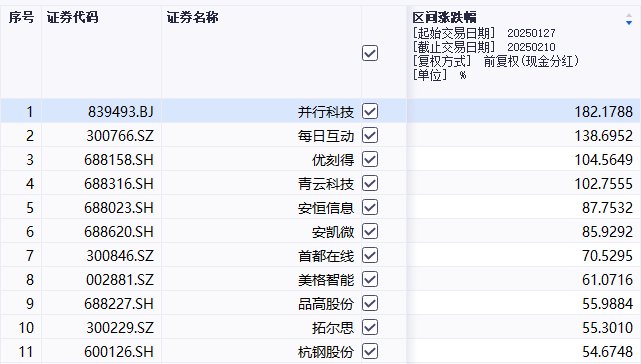The height and width of the screenshot is (364, 641).
Task: Click the 前复权(现金分红) adjustment setting
Action: pos(531,61)
